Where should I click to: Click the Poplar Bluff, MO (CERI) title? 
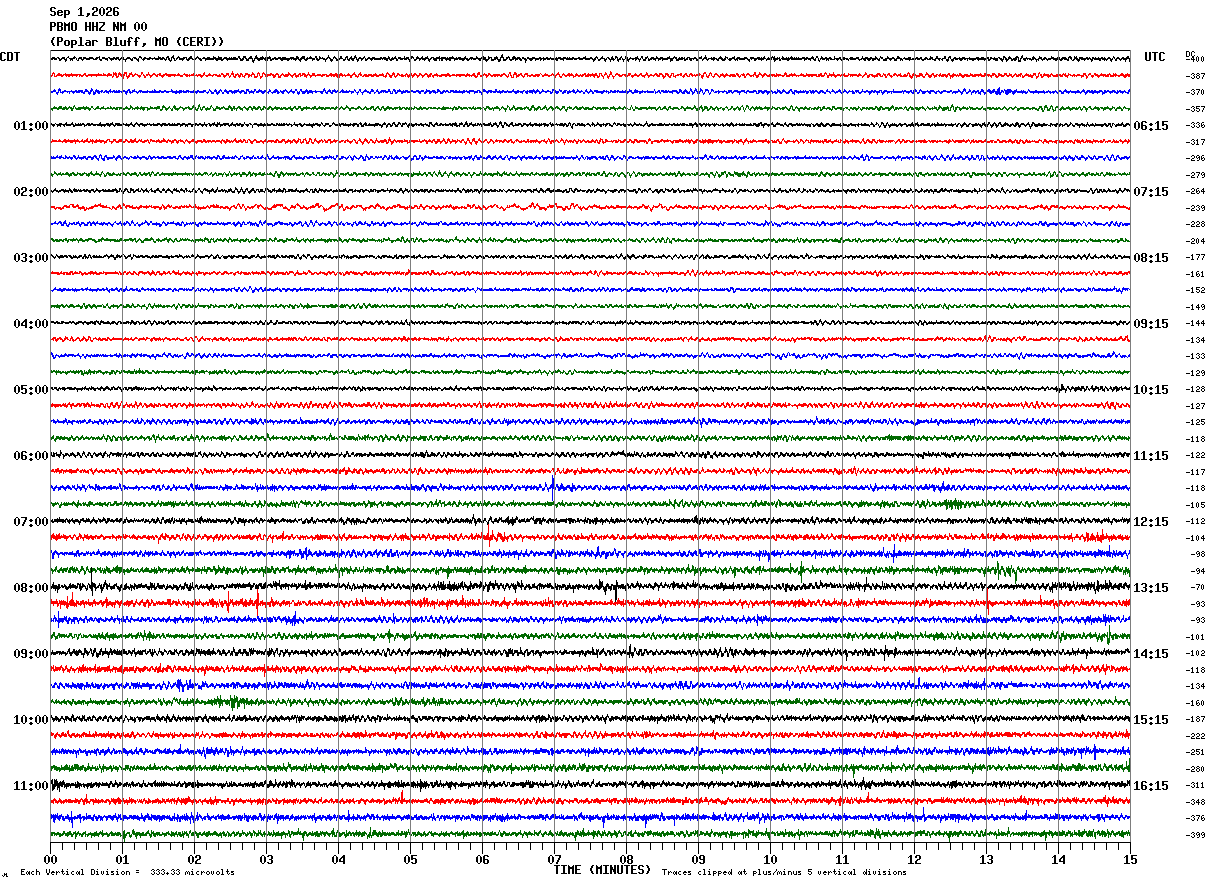tap(137, 42)
